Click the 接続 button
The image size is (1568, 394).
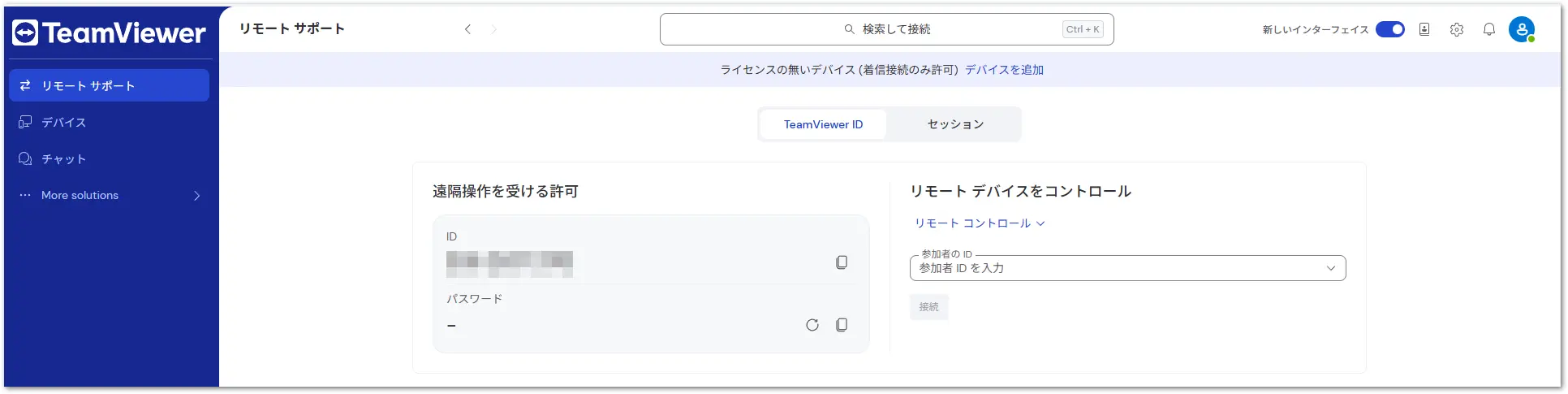point(928,307)
